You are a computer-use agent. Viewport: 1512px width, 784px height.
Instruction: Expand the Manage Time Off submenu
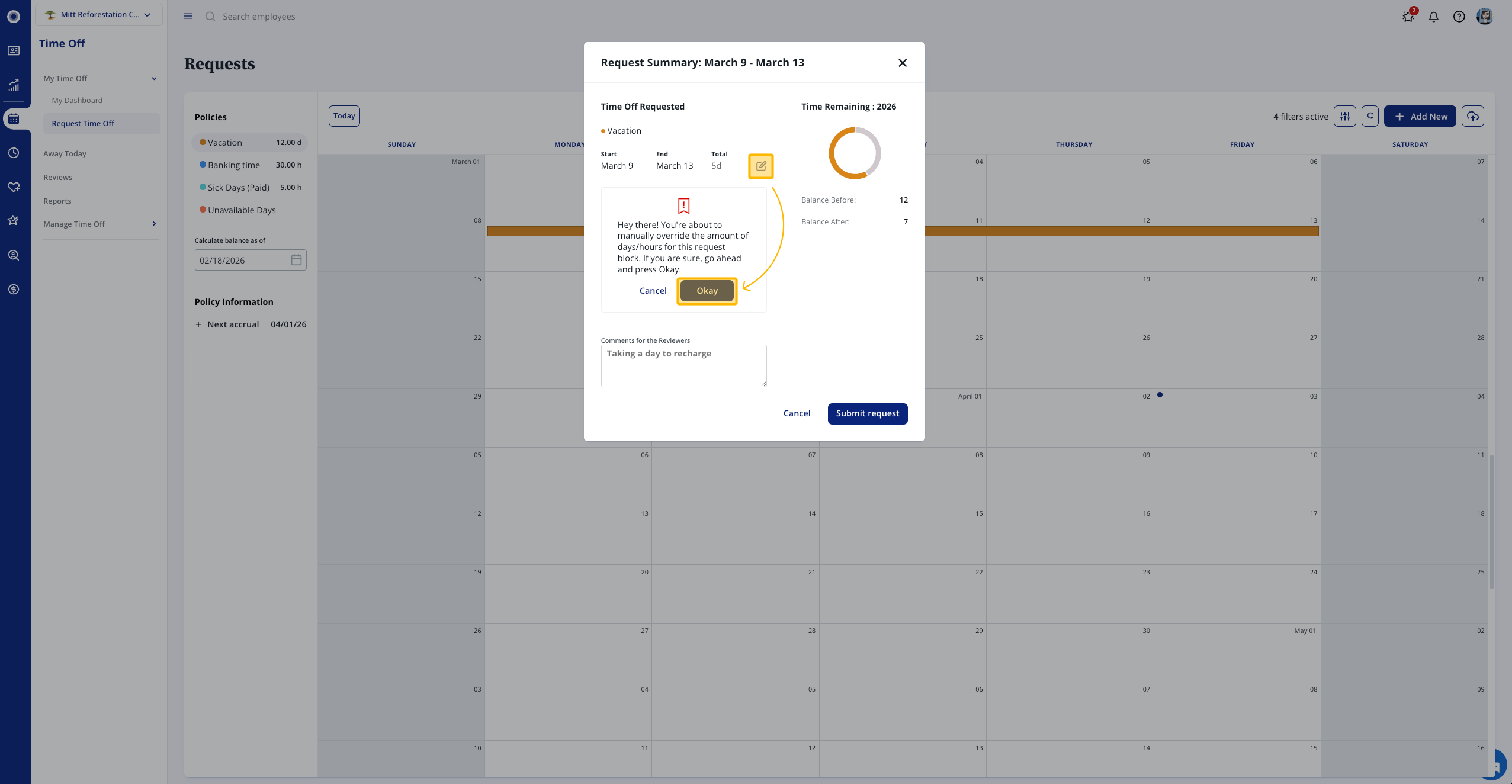[154, 224]
